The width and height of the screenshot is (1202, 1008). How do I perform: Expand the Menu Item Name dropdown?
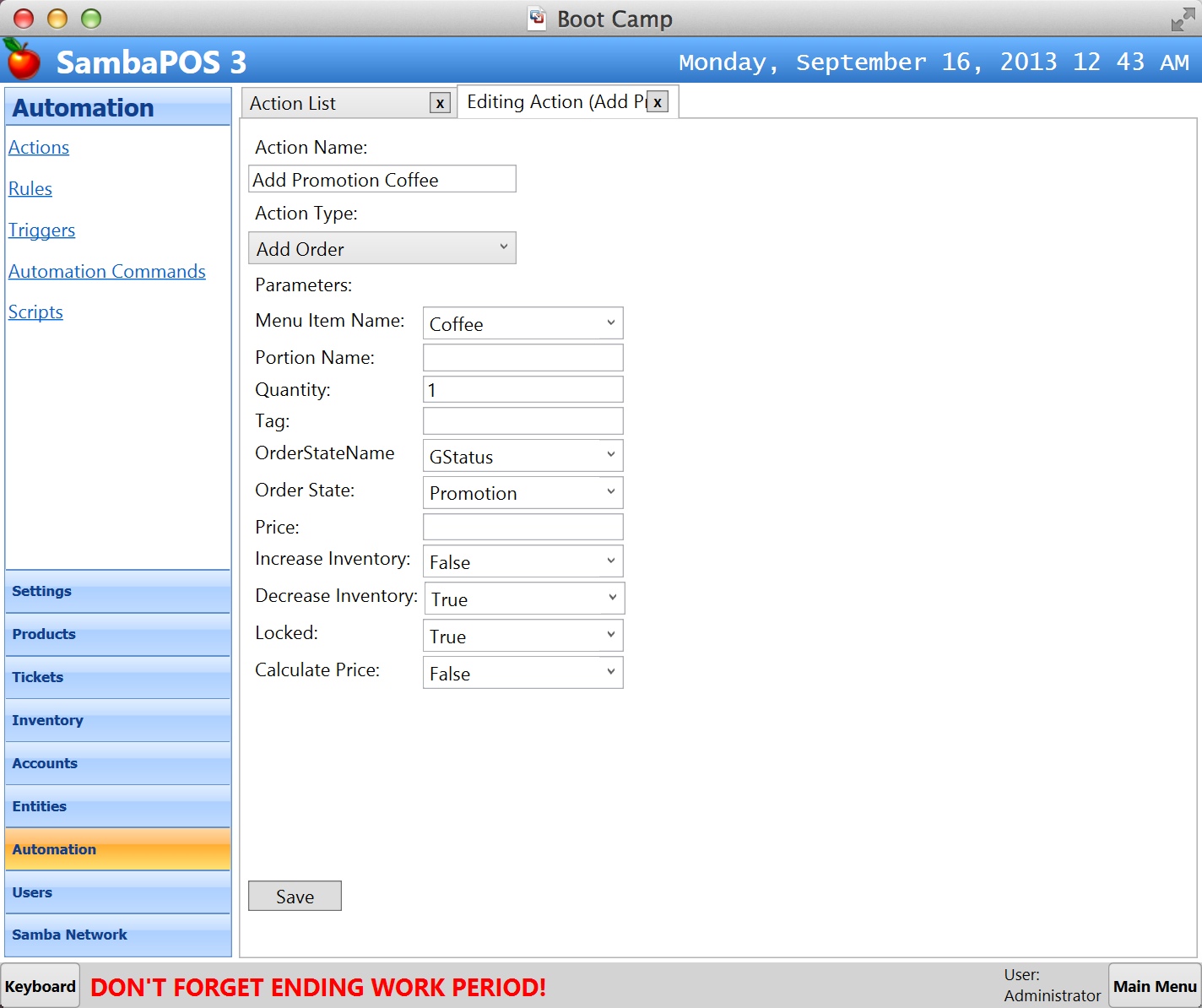click(522, 323)
